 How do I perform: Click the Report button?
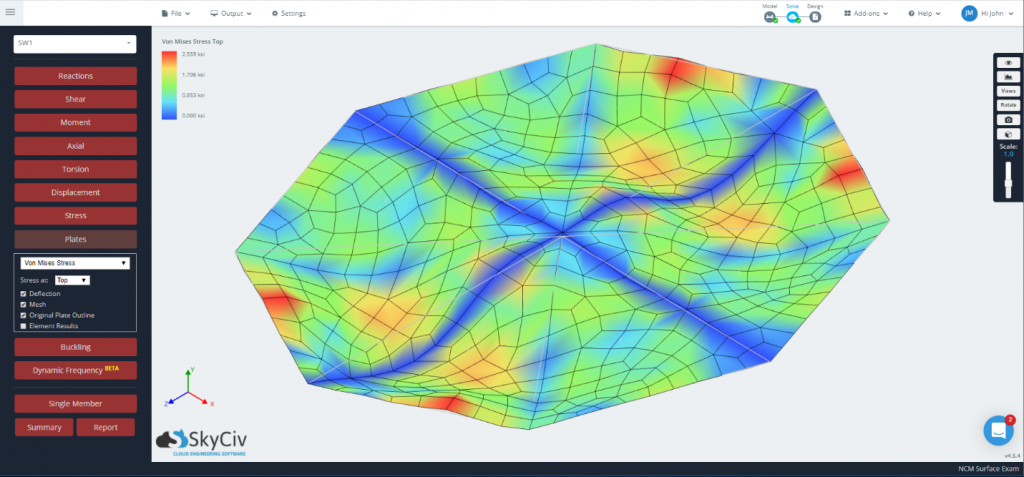(105, 427)
